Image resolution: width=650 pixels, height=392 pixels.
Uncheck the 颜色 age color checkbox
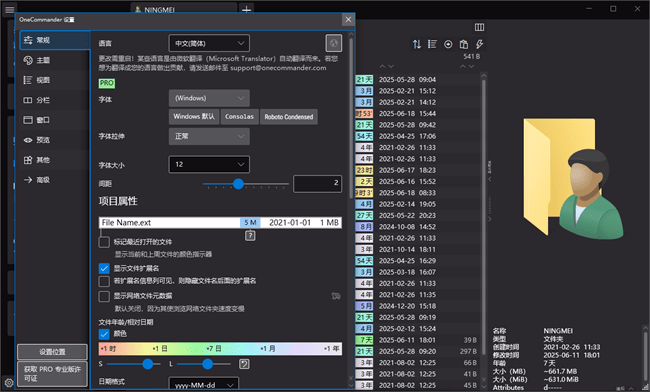[x=104, y=334]
